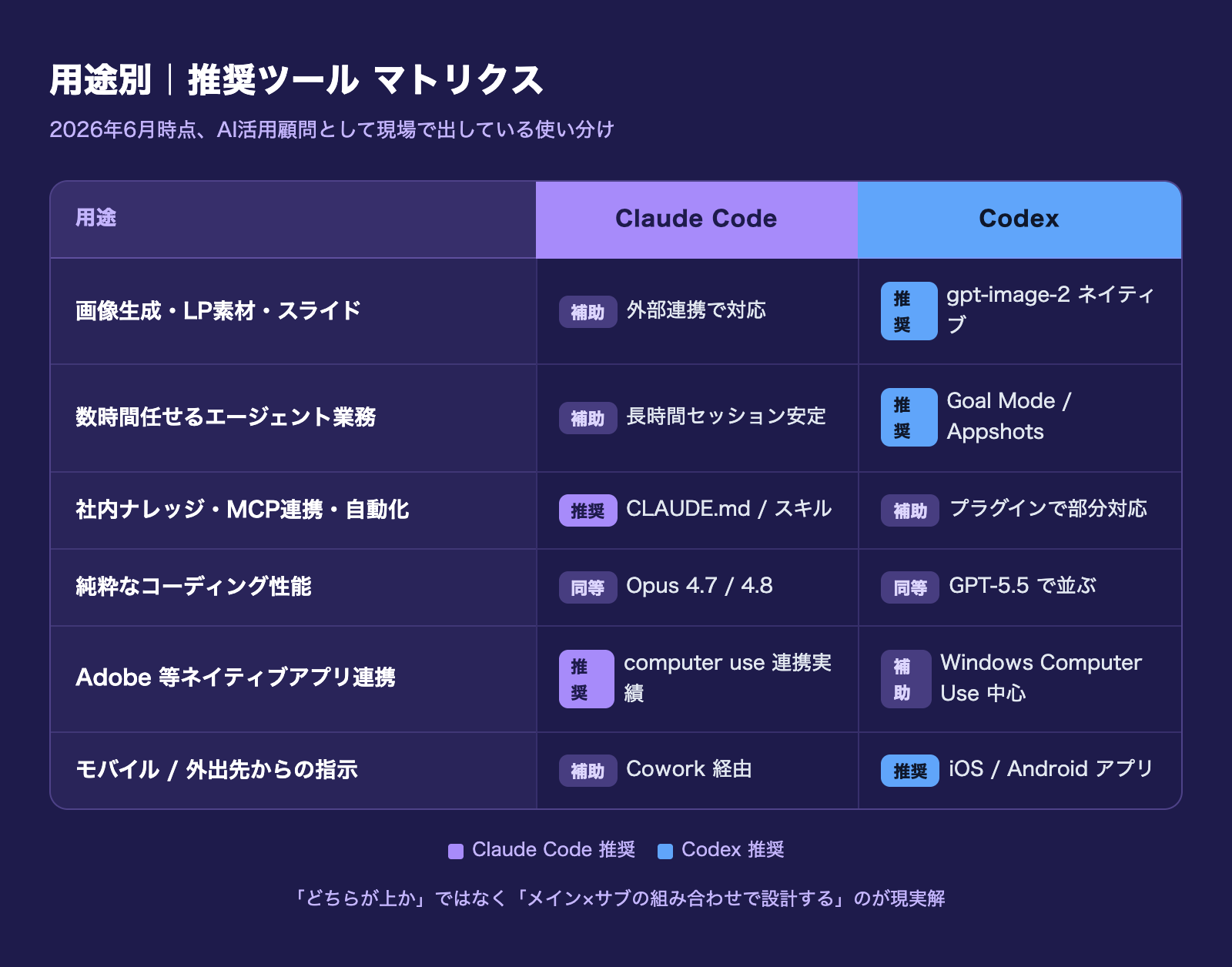This screenshot has width=1232, height=967.
Task: Click the 推奨 badge beside CLAUDE.md / スキル
Action: pos(588,510)
